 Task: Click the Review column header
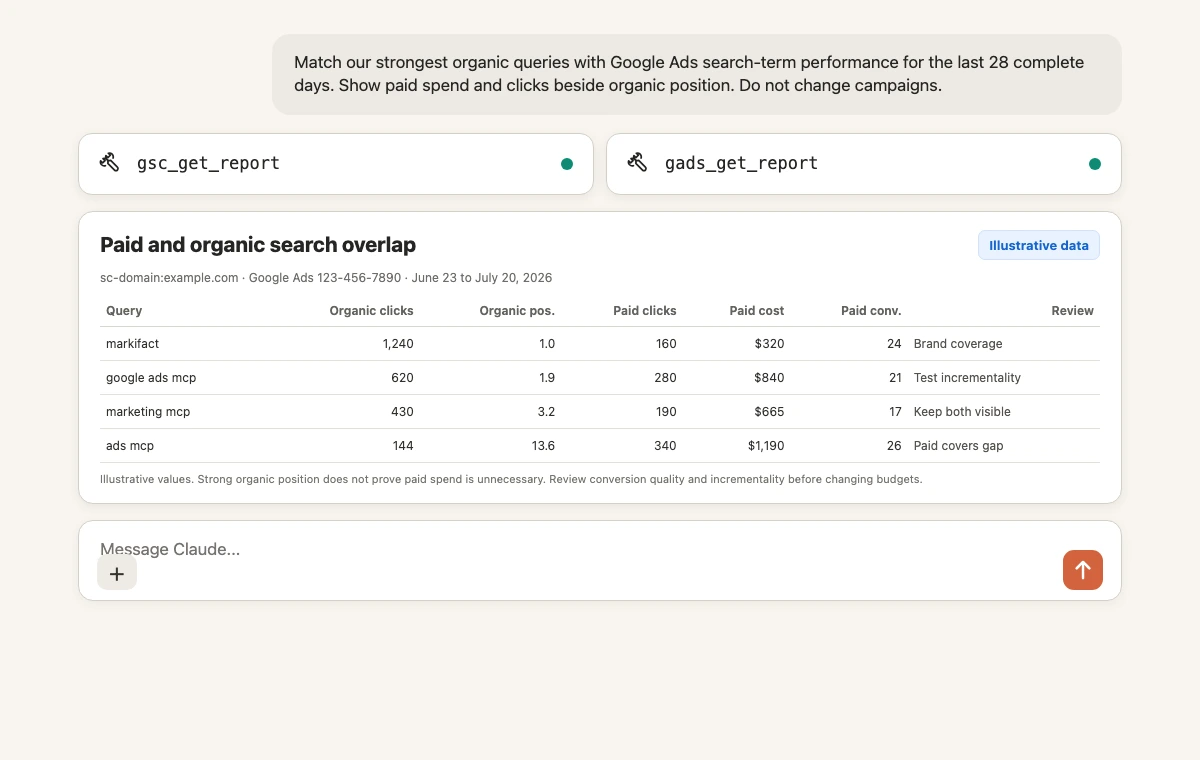(1072, 311)
